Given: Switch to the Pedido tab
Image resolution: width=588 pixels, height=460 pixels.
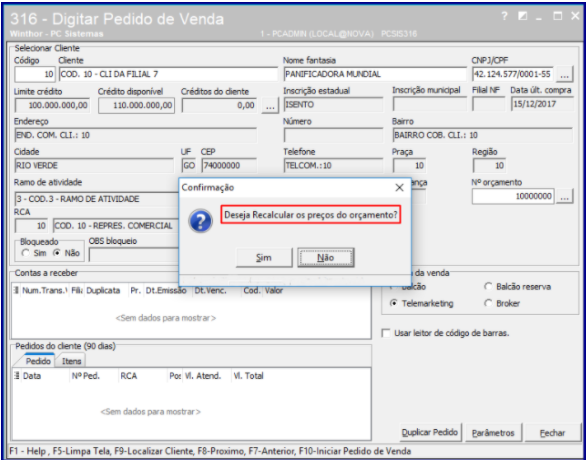Looking at the screenshot, I should (x=38, y=361).
